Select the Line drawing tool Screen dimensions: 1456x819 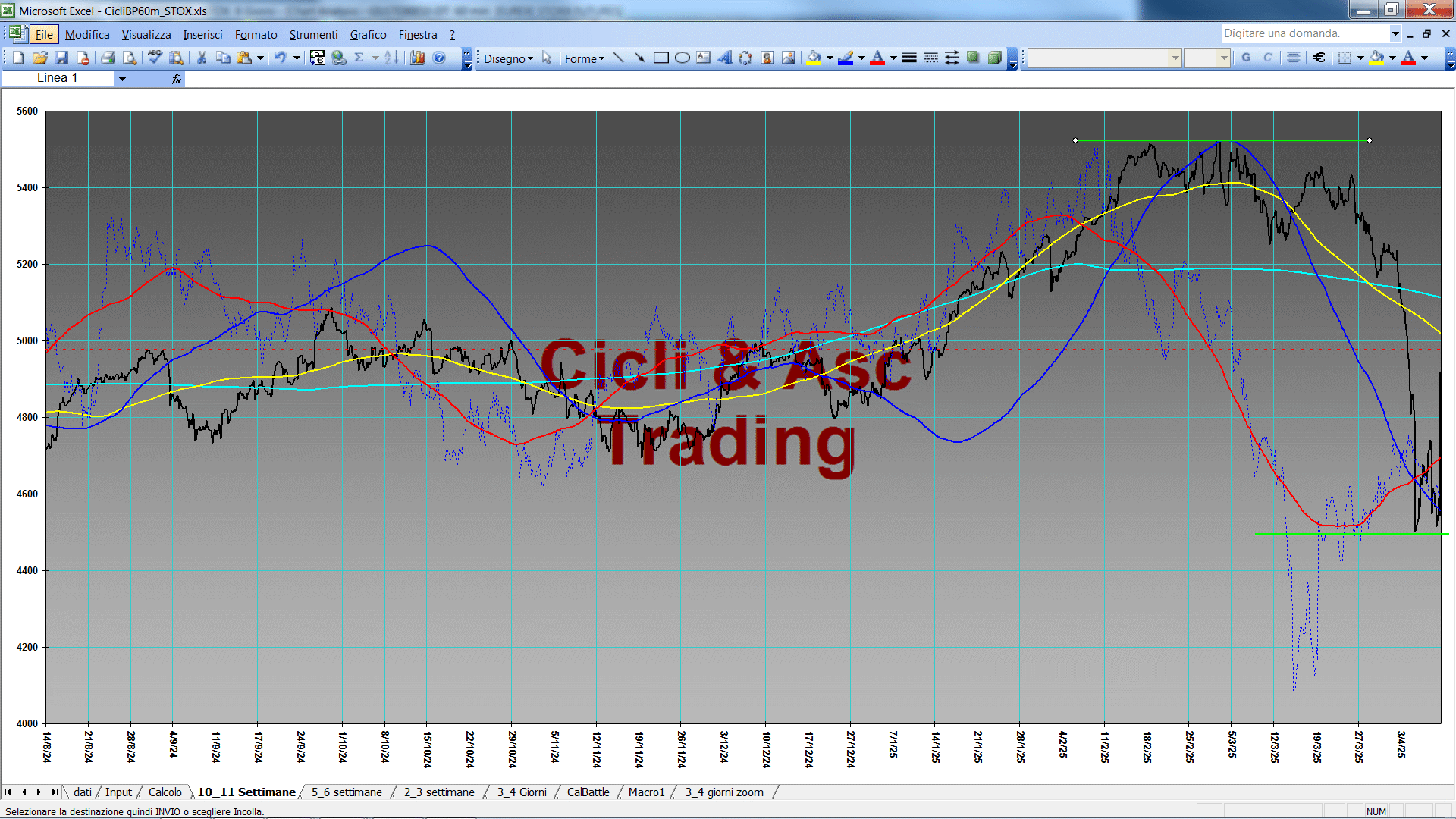pos(618,58)
